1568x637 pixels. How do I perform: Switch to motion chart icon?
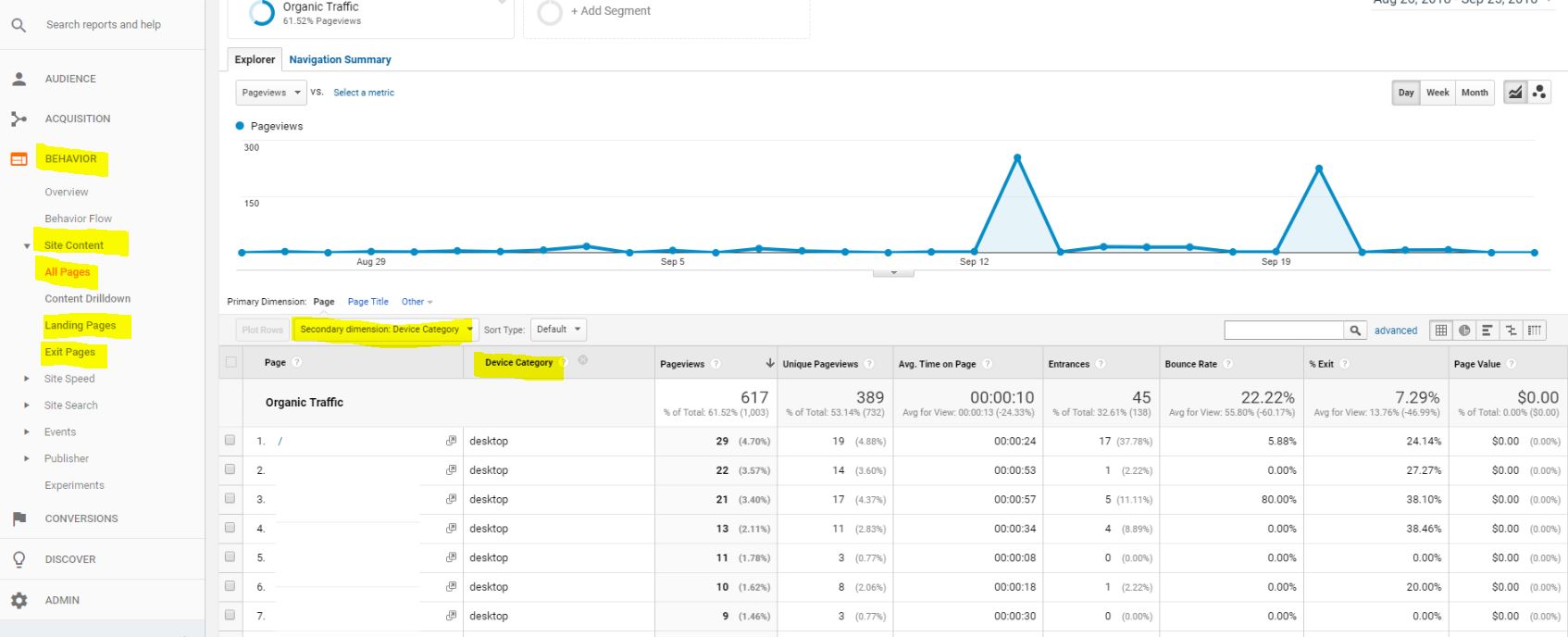(x=1538, y=93)
